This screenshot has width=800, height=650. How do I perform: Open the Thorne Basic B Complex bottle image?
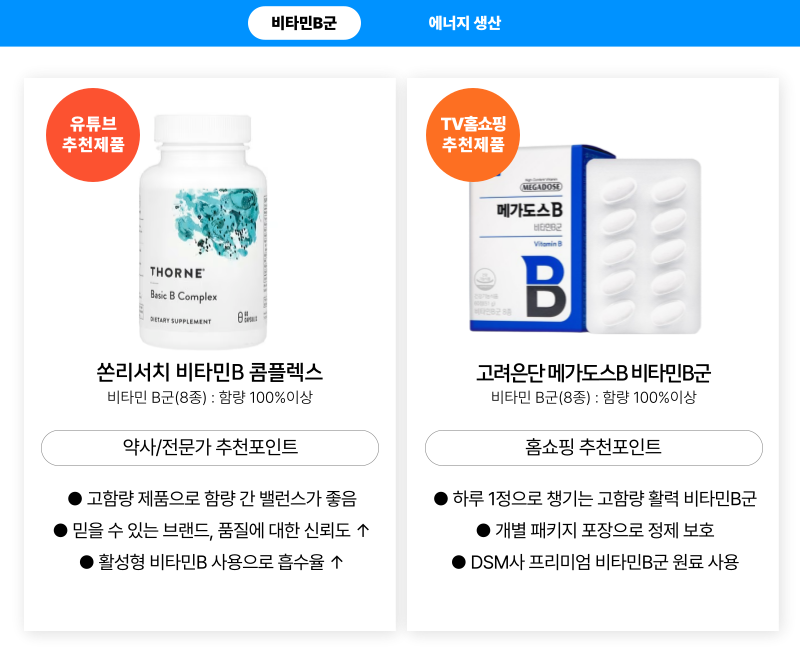click(203, 232)
